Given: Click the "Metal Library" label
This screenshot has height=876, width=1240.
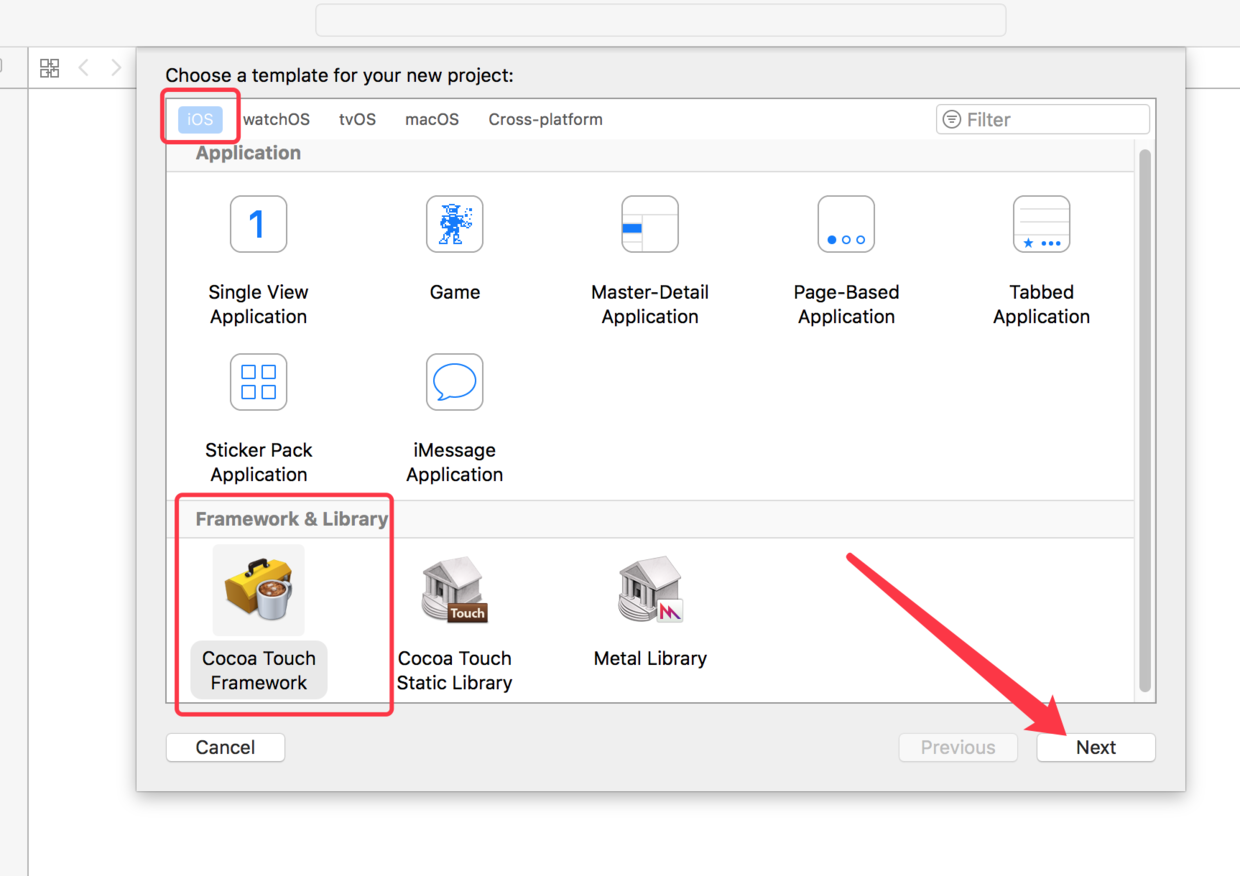Looking at the screenshot, I should click(x=650, y=658).
